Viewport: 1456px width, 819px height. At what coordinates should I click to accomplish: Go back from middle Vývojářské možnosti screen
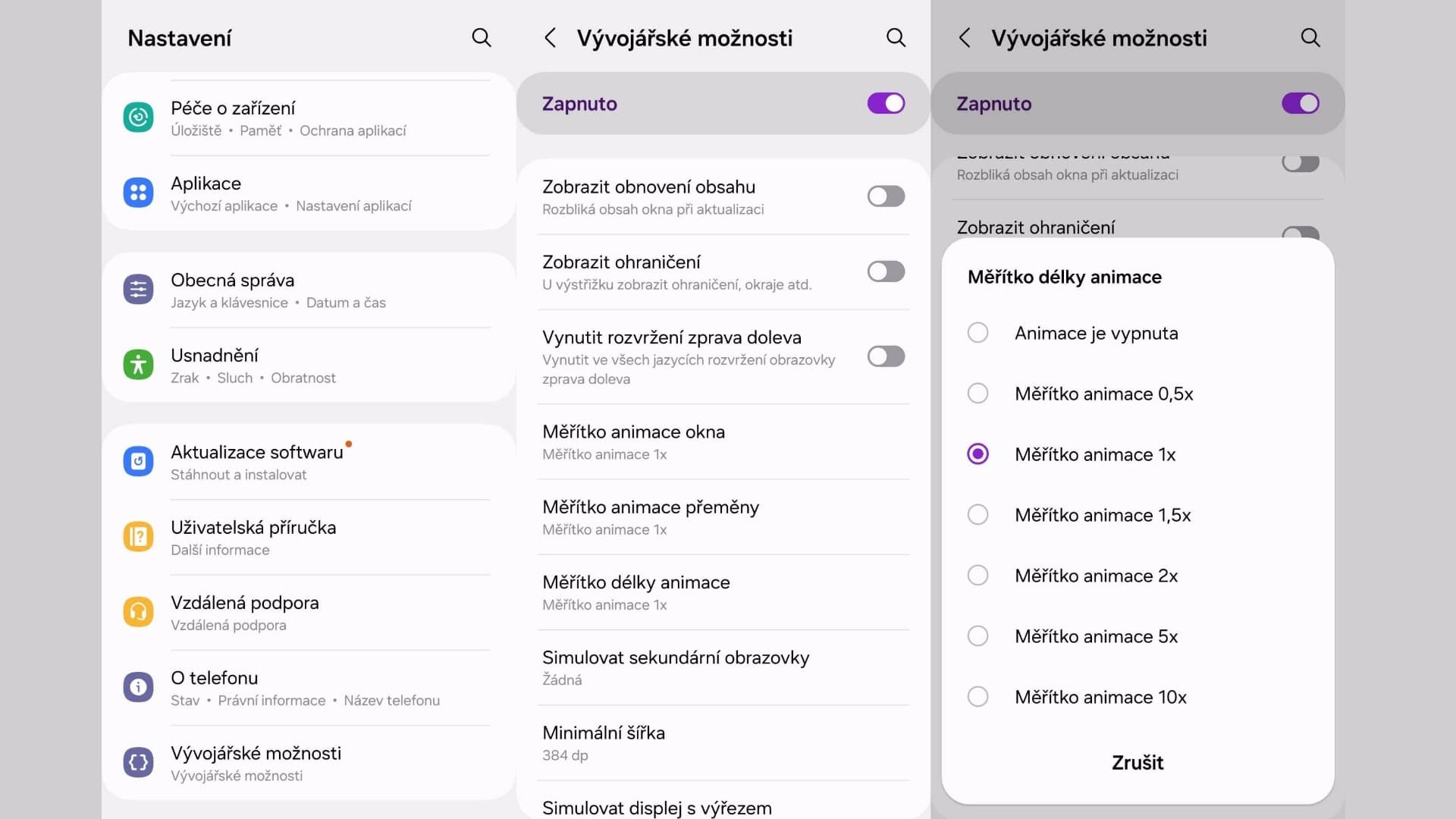coord(551,38)
